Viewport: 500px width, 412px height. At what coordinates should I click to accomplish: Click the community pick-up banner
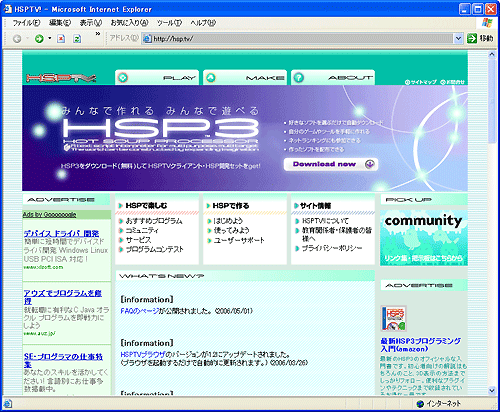[424, 238]
